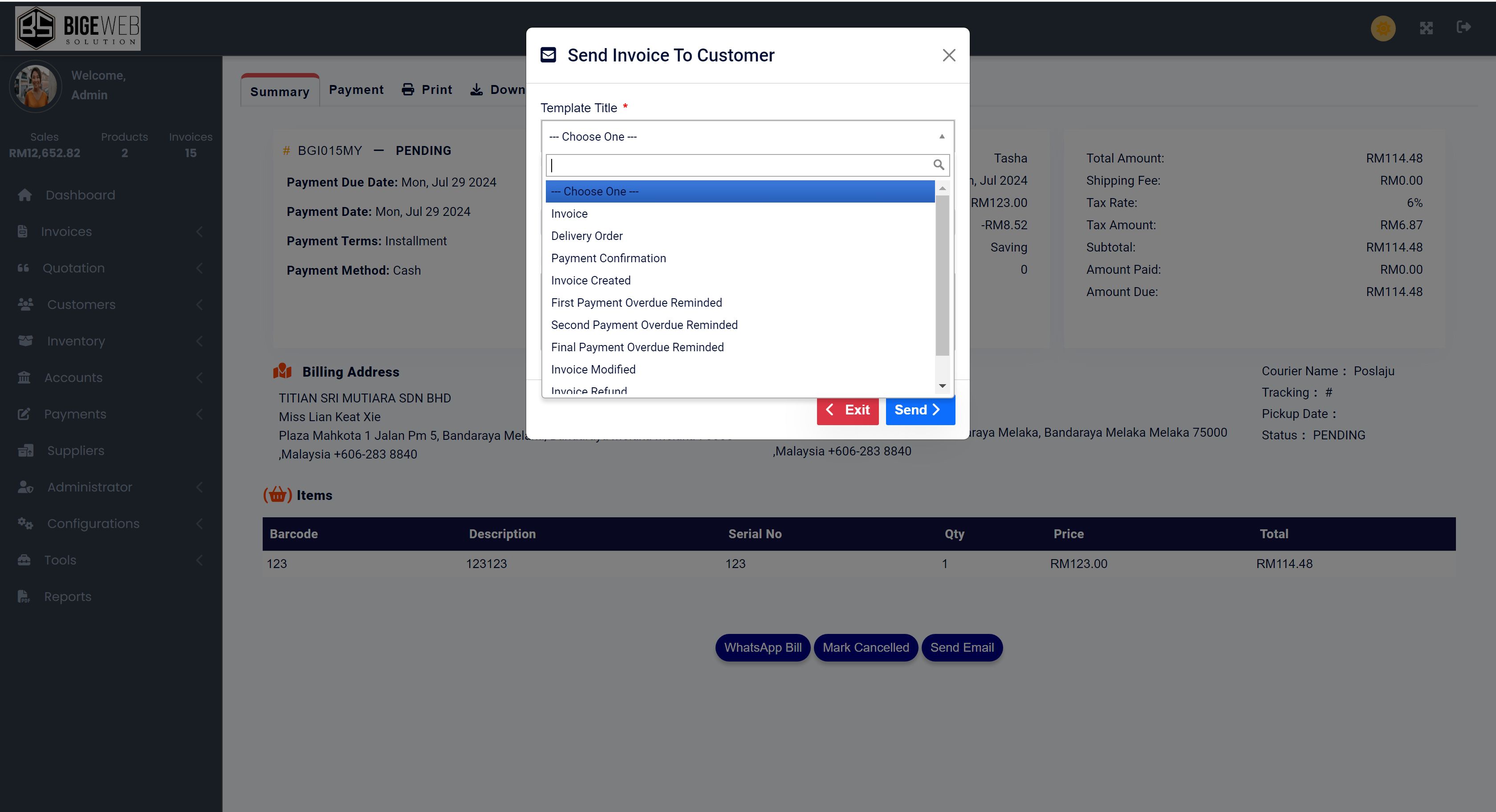Click the template search input field
This screenshot has height=812, width=1496.
[x=738, y=165]
